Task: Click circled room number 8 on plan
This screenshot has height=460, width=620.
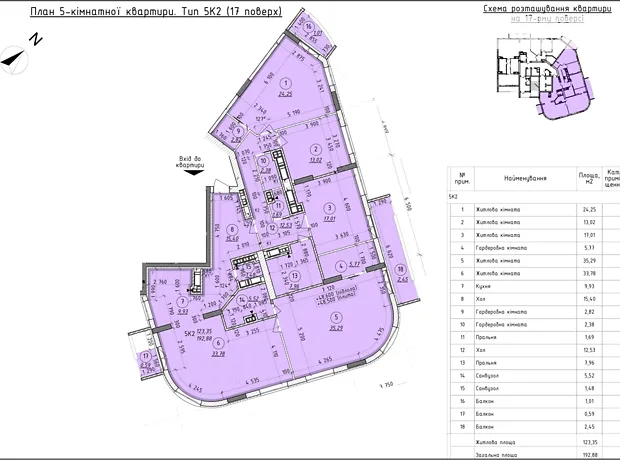Action: 232,229
